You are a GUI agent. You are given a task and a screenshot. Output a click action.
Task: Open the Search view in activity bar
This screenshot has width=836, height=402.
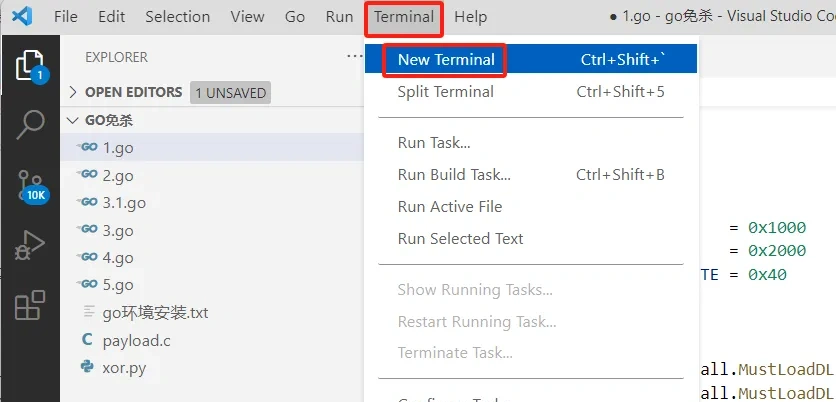click(30, 125)
